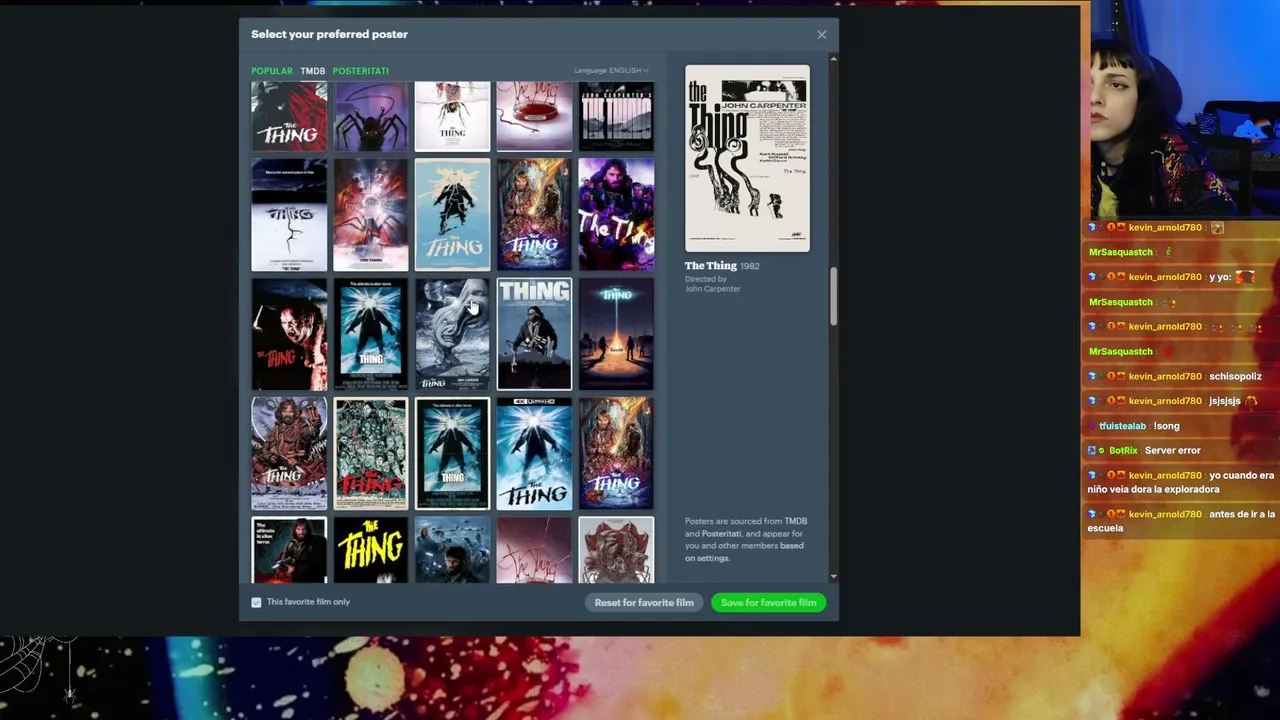The width and height of the screenshot is (1280, 720).
Task: Open the TMDB link in poster sources note
Action: [796, 521]
